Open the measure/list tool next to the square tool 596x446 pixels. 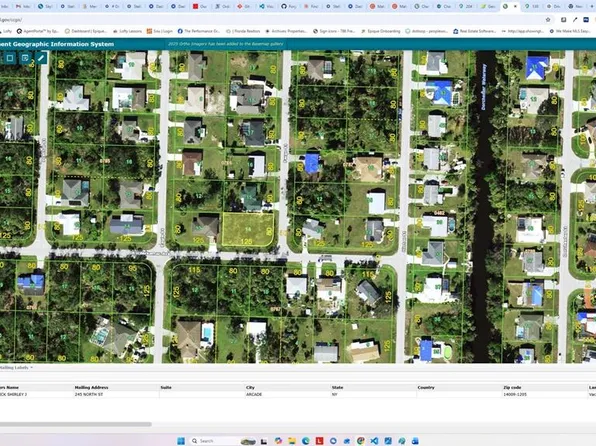pos(25,58)
